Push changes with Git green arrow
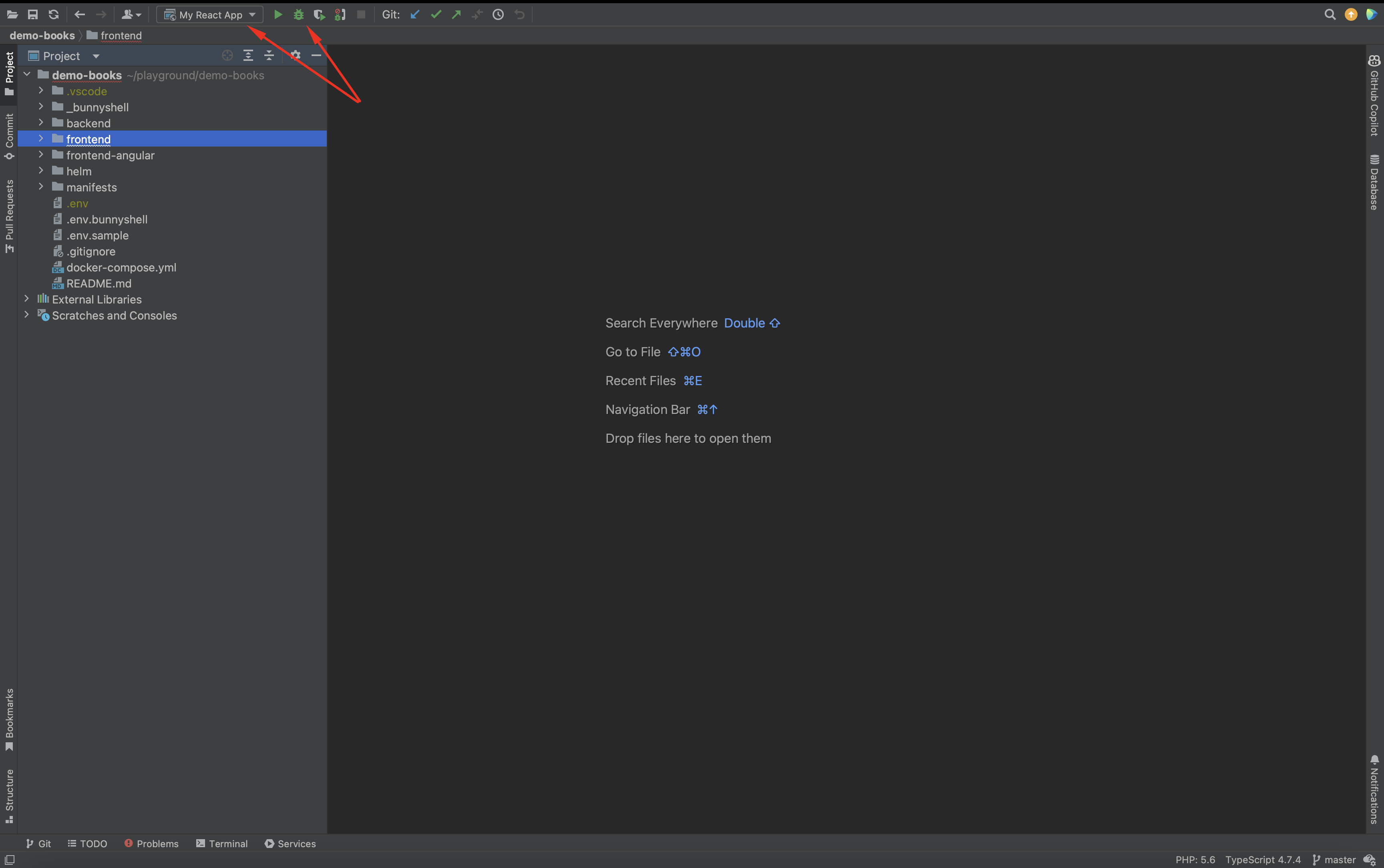Viewport: 1384px width, 868px height. [x=457, y=14]
